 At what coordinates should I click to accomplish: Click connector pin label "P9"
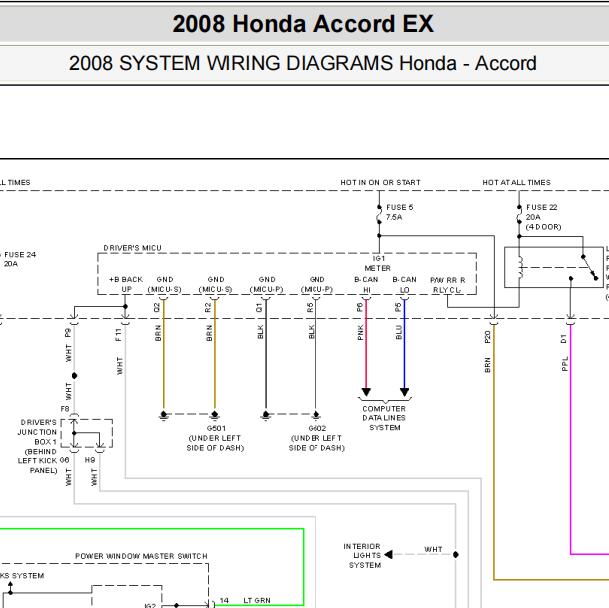pos(68,333)
